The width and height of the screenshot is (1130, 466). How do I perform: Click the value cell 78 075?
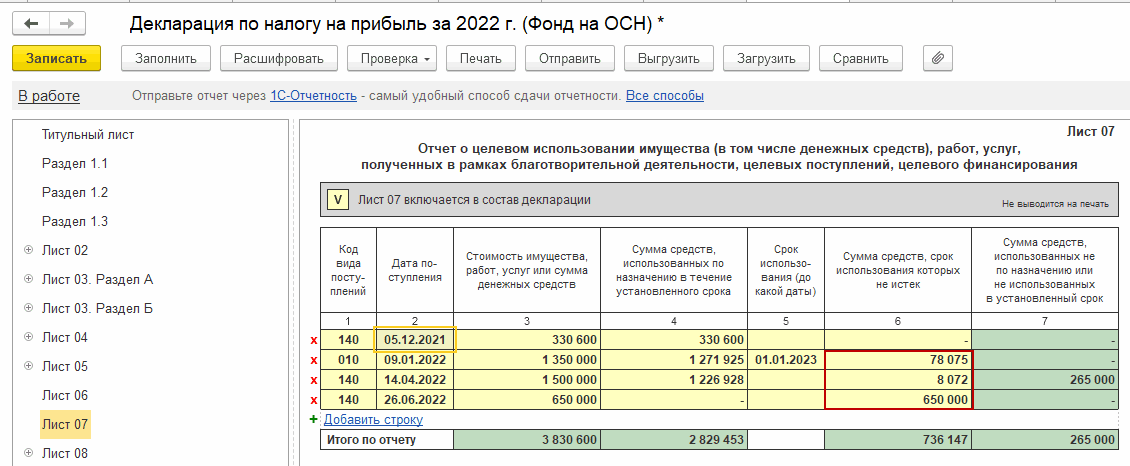click(899, 360)
